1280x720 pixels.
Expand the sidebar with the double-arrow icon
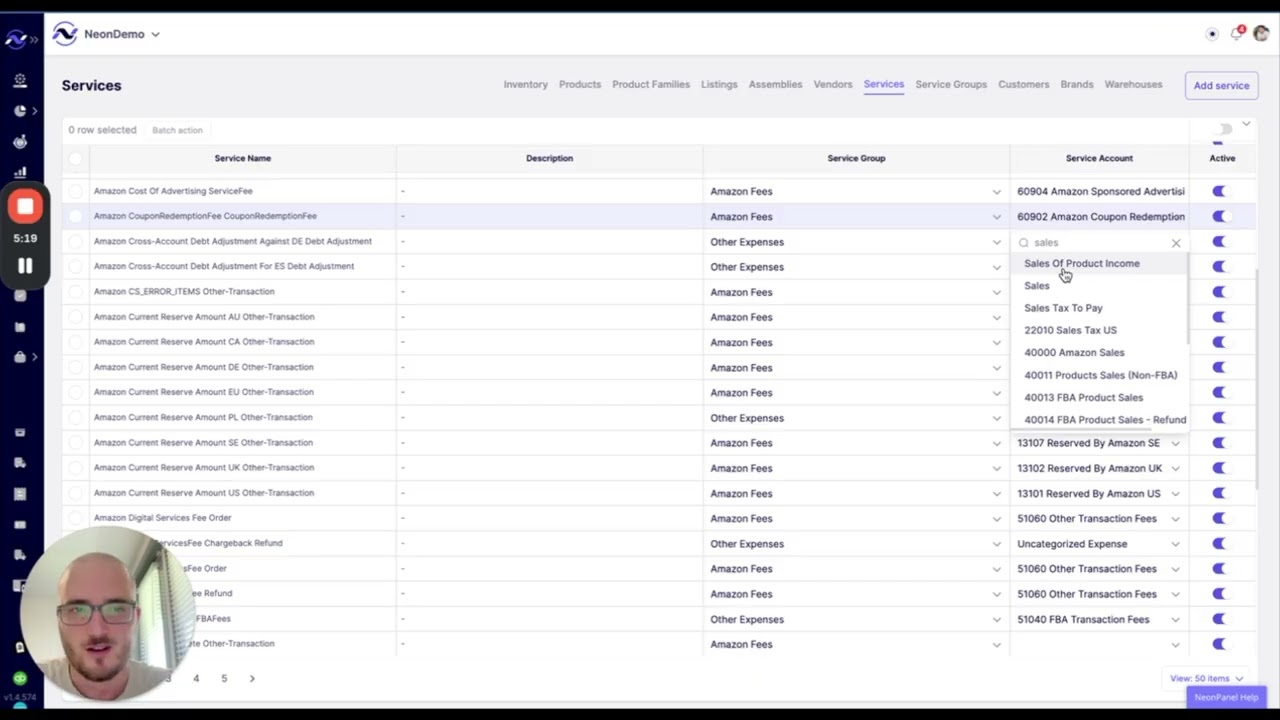coord(34,39)
